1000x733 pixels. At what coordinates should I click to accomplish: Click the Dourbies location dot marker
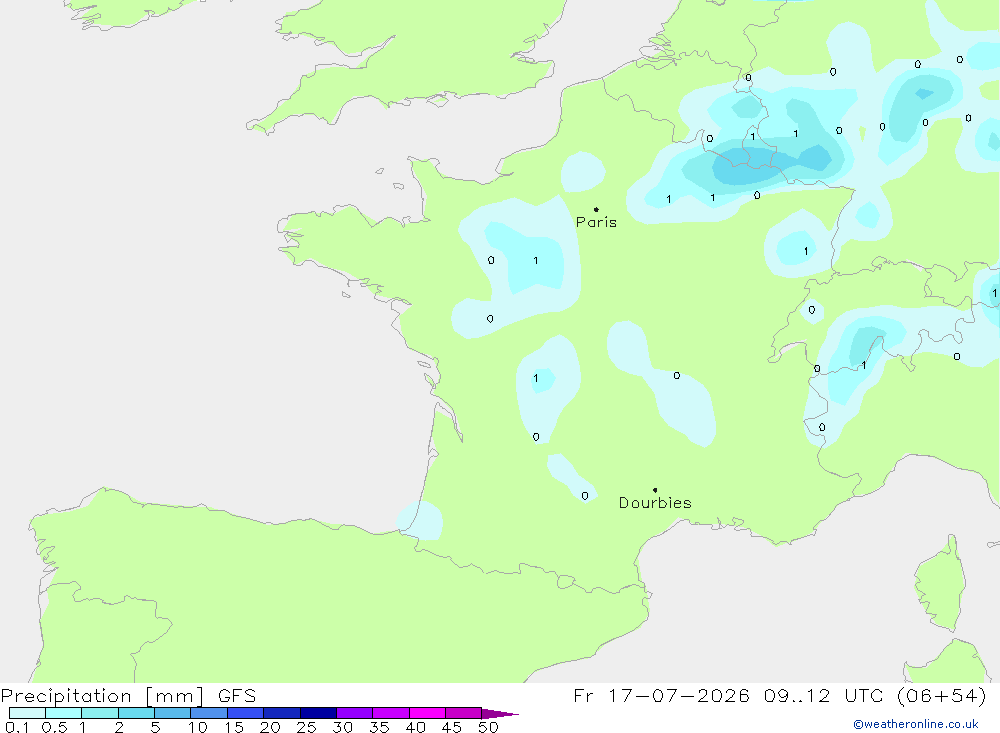(x=655, y=490)
